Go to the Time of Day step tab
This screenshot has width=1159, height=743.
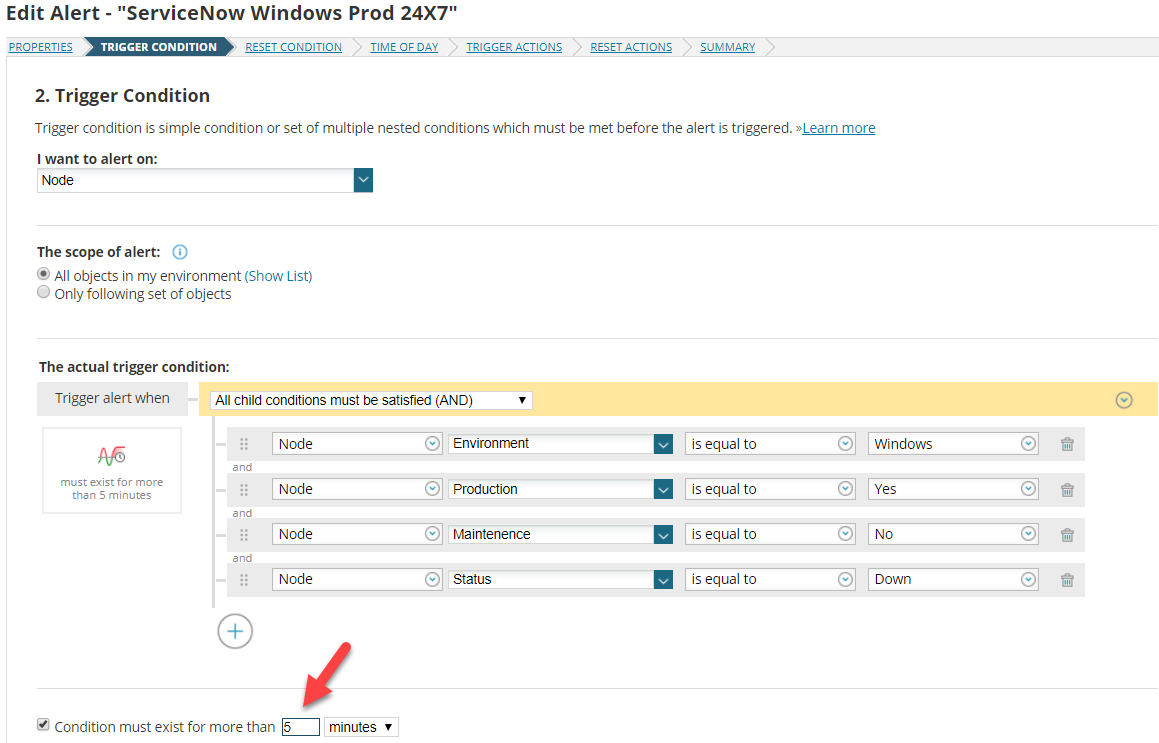tap(404, 47)
